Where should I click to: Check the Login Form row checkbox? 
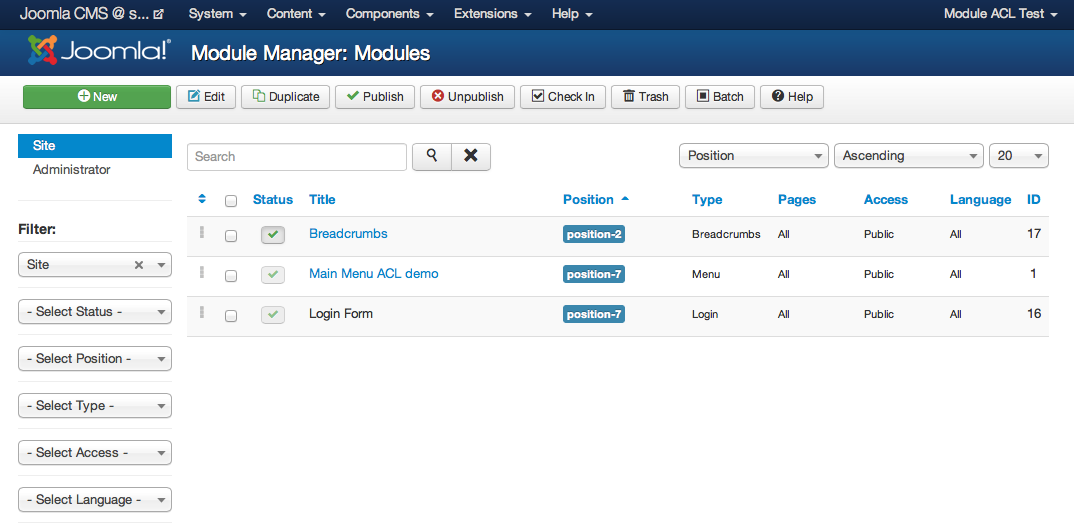(231, 316)
